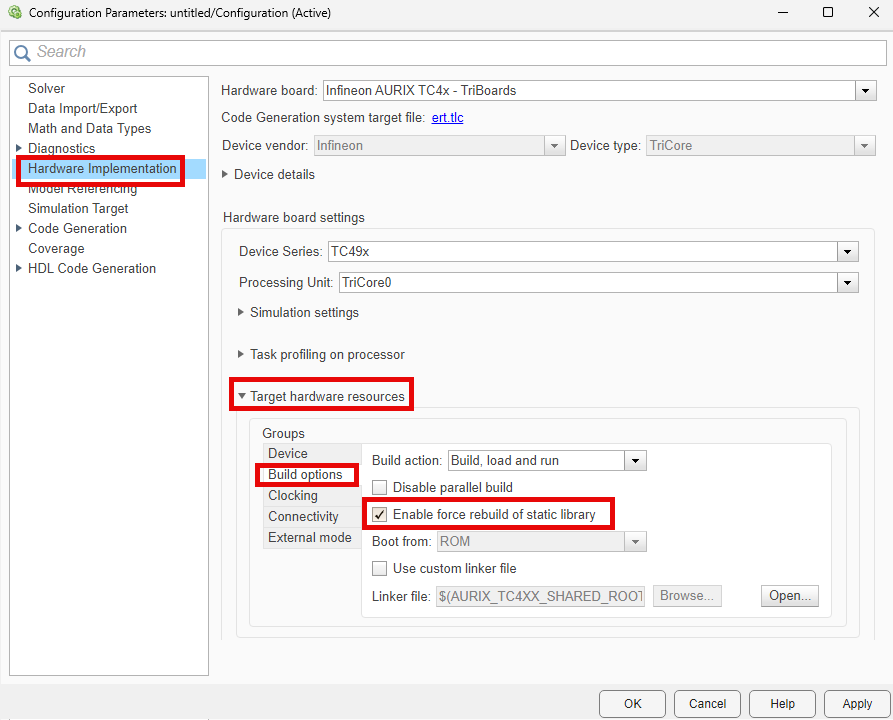The image size is (893, 720).
Task: Open the Device vendor dropdown
Action: tap(555, 145)
